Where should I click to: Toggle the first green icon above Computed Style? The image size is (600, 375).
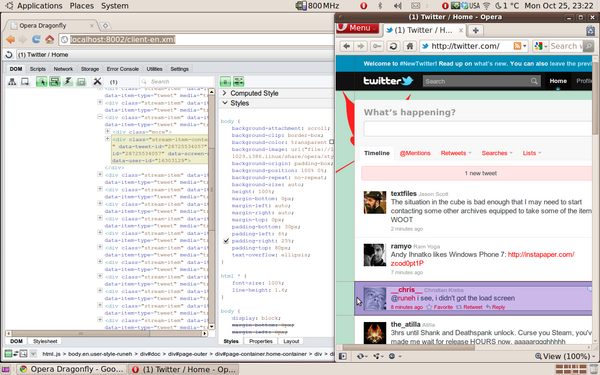pyautogui.click(x=225, y=82)
